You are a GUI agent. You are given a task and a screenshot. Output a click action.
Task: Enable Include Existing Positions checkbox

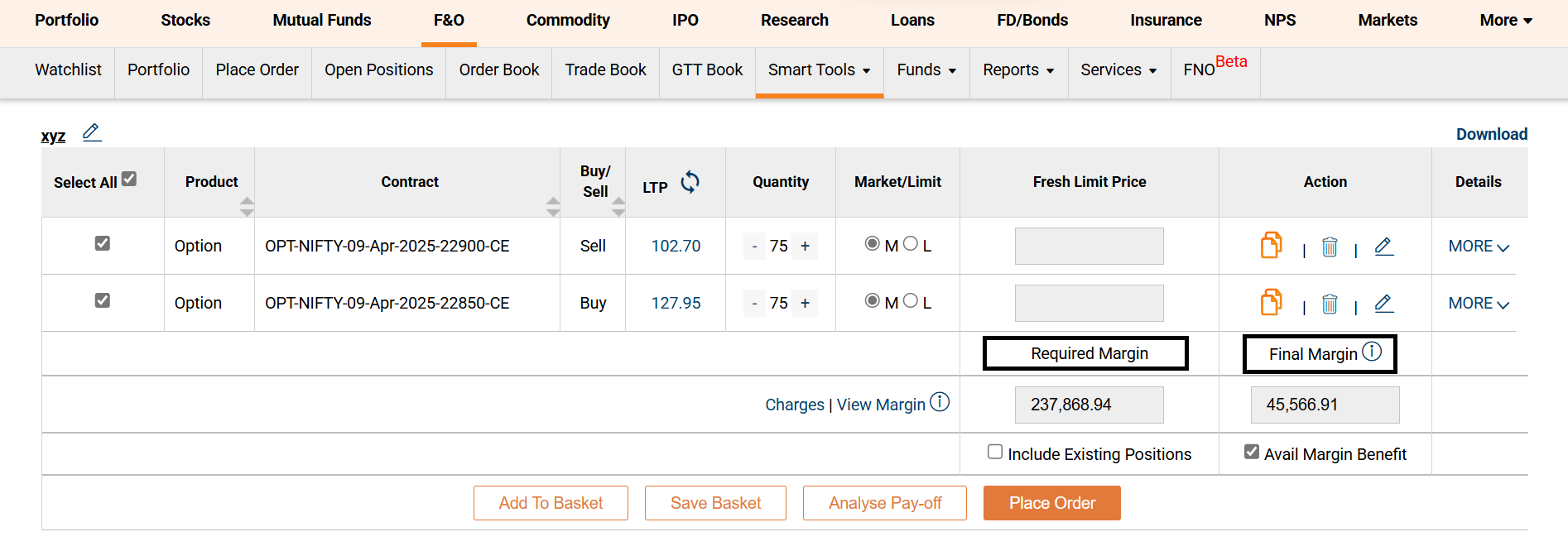pos(995,452)
